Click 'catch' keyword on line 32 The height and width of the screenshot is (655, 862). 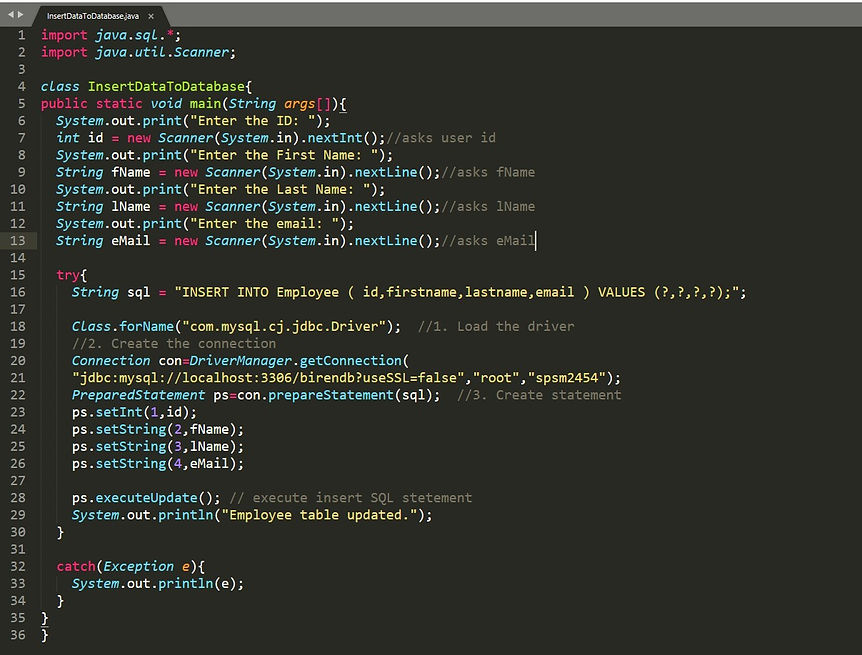click(76, 566)
